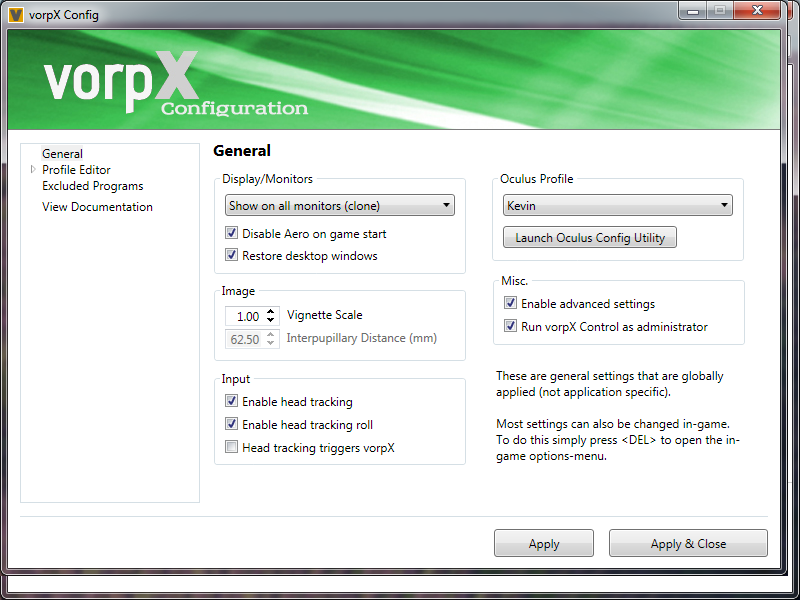Open View Documentation link

click(97, 207)
